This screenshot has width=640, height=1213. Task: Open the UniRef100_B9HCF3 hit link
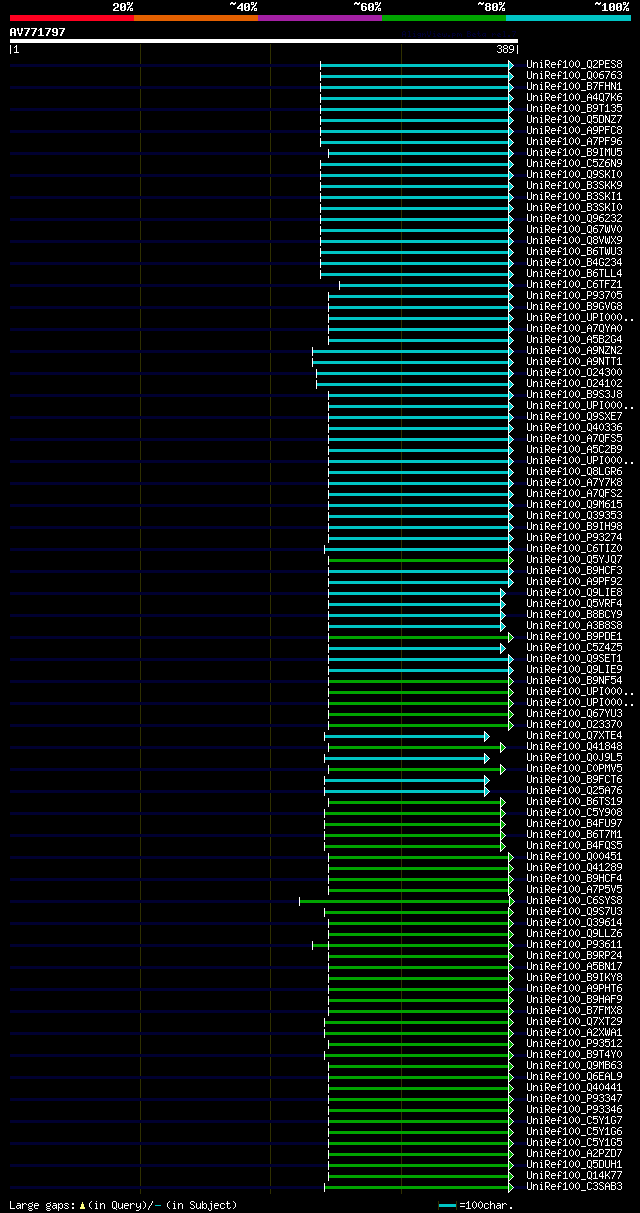pyautogui.click(x=574, y=571)
